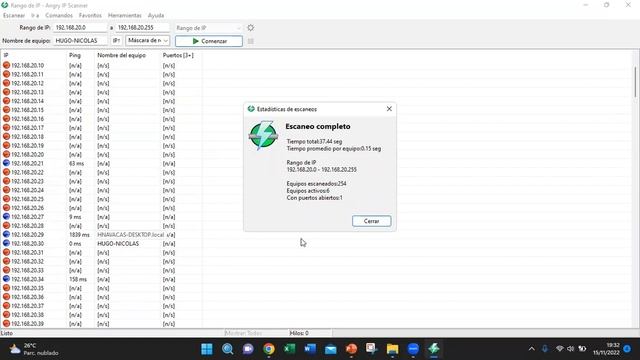This screenshot has width=640, height=360.
Task: Click hostname cell HNAVACAS-DESKTOP.local
Action: click(130, 235)
